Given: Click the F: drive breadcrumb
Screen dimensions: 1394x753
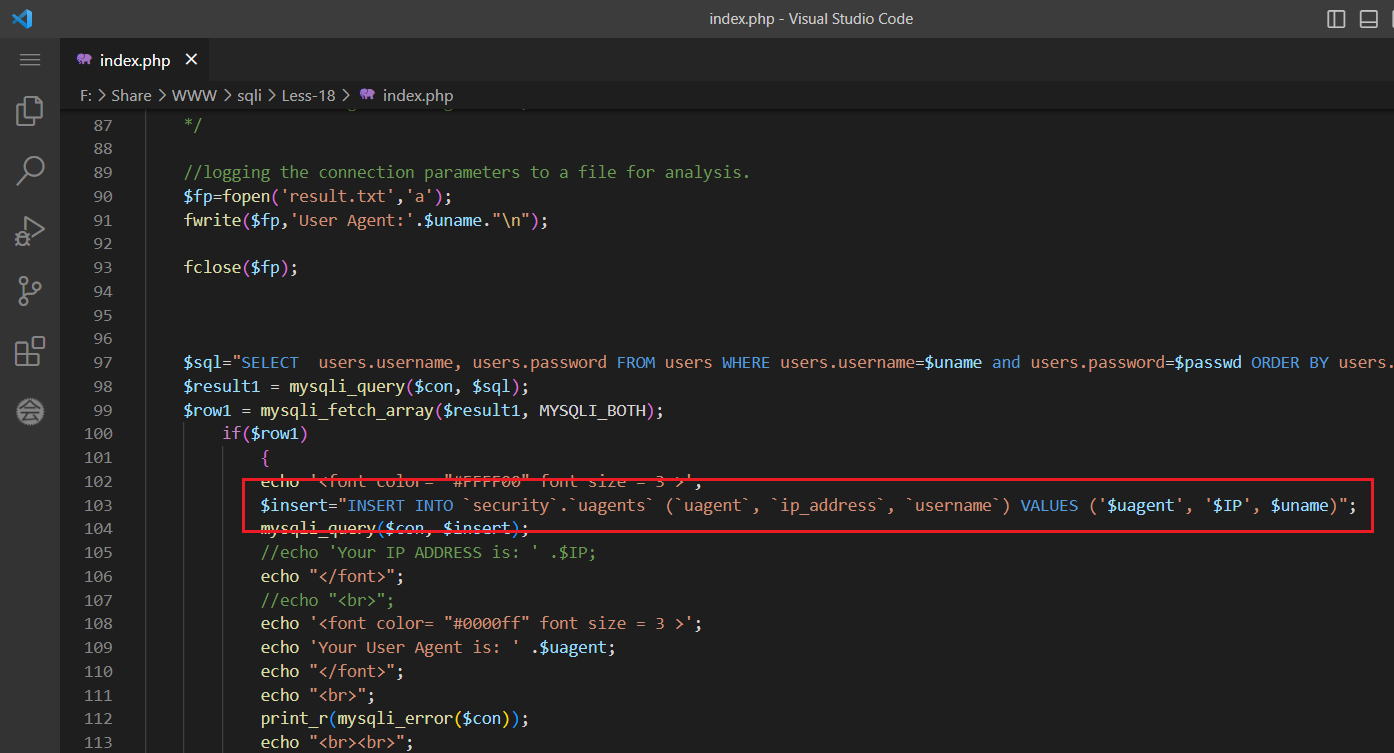Looking at the screenshot, I should (x=86, y=96).
